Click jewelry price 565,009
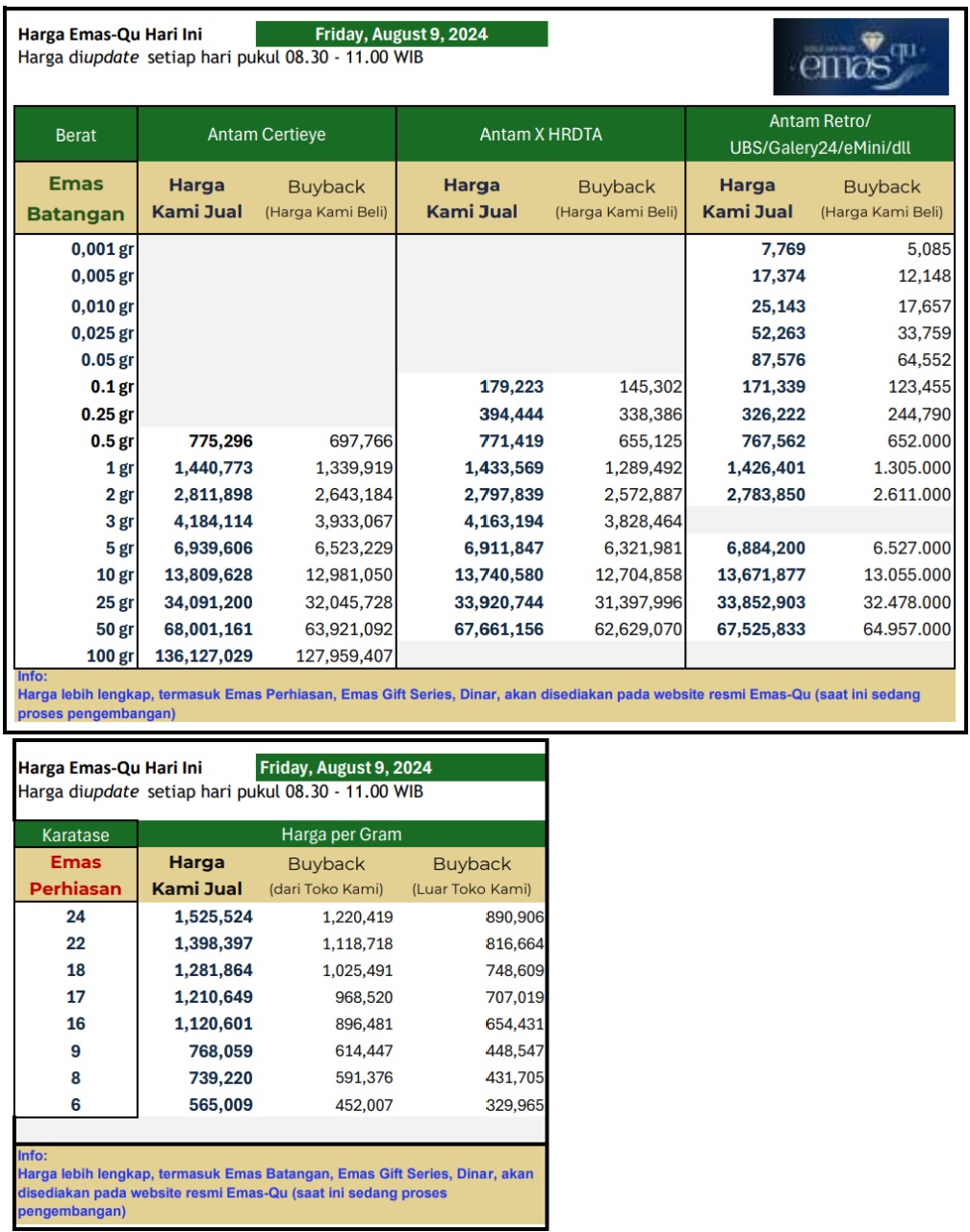Screen dimensions: 970x1232 coord(220,1105)
